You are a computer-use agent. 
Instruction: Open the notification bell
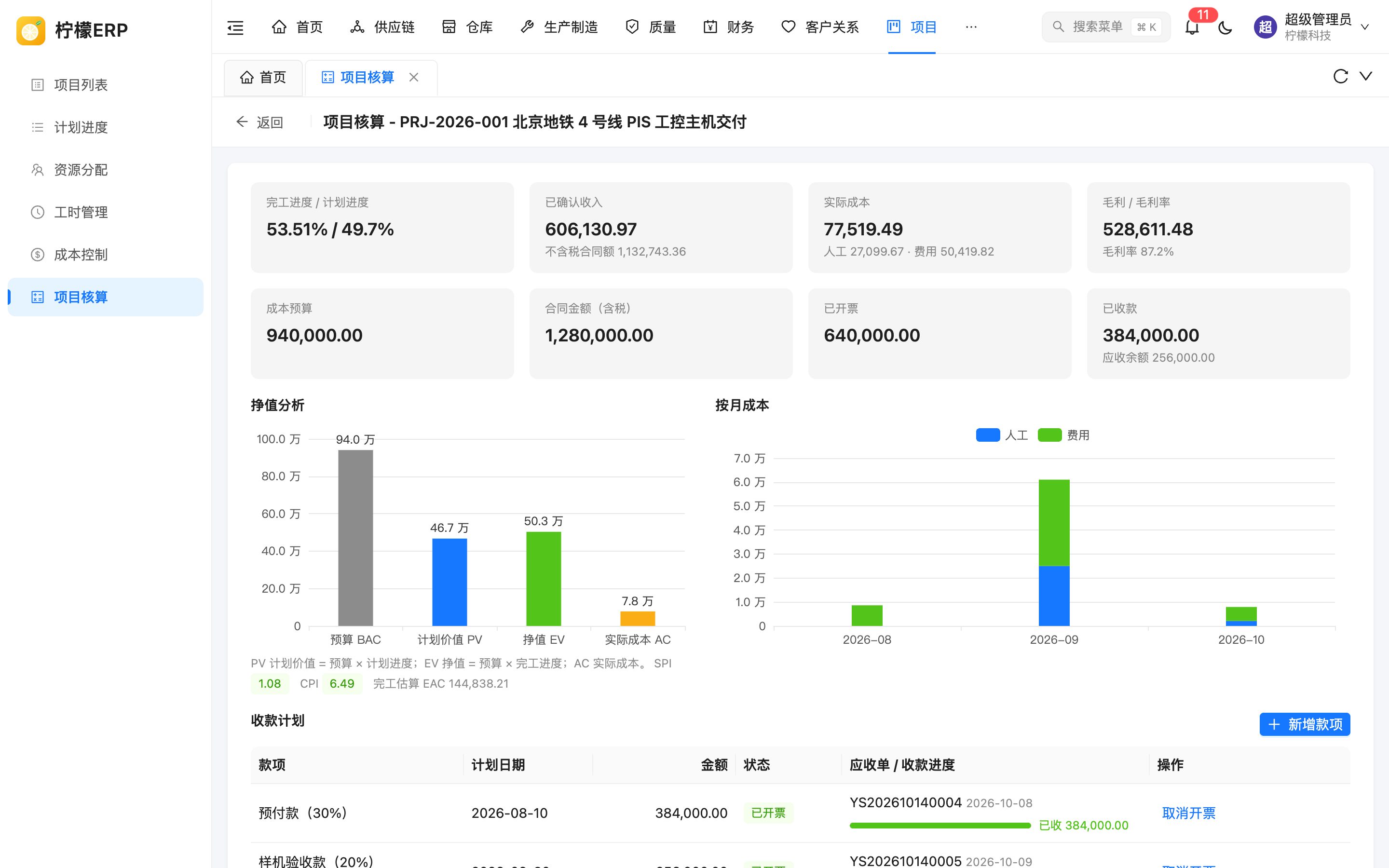[1192, 27]
